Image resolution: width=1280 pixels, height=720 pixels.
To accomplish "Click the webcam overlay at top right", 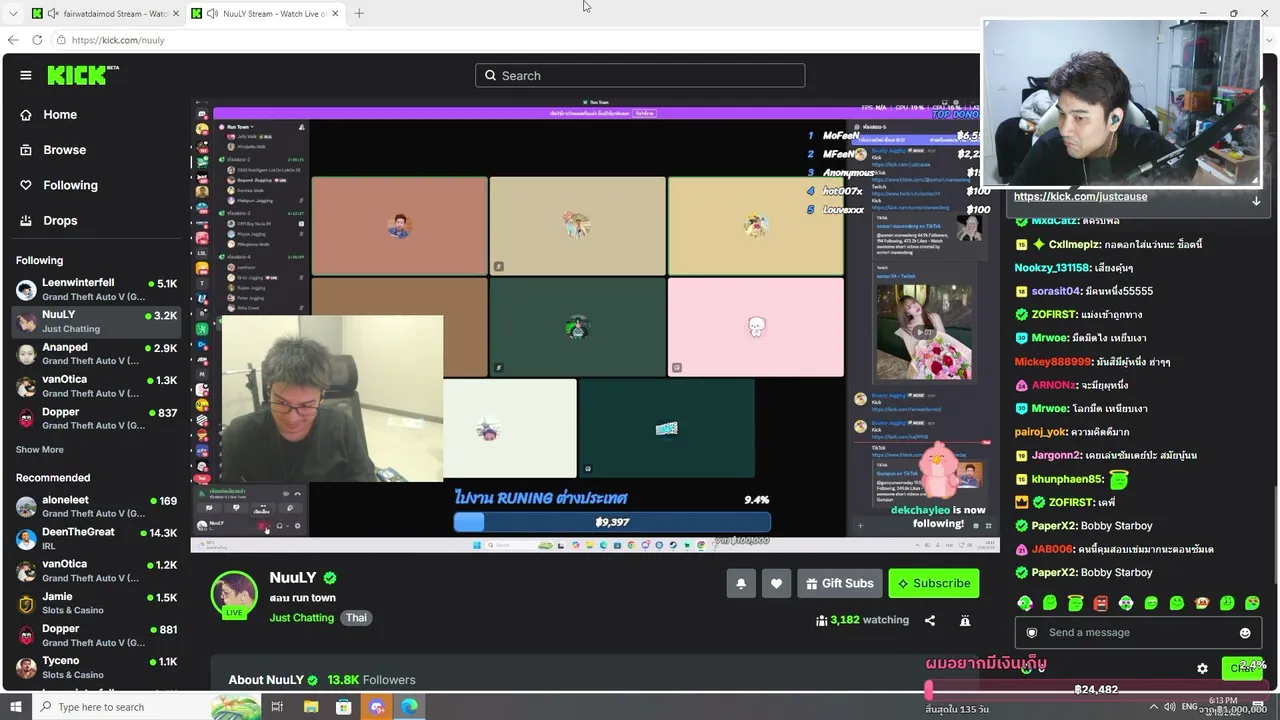I will 1121,103.
